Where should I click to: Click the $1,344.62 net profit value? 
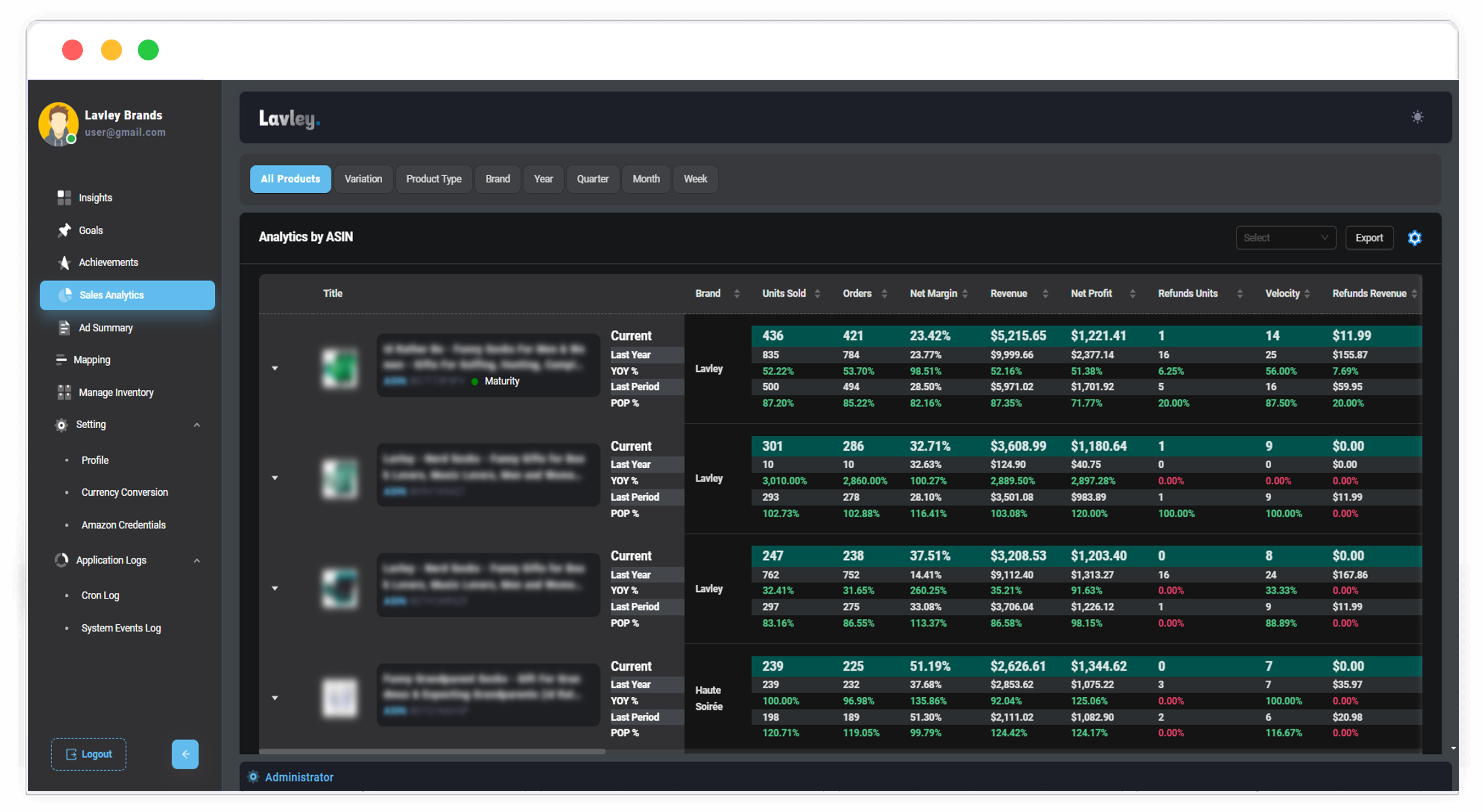[x=1099, y=666]
